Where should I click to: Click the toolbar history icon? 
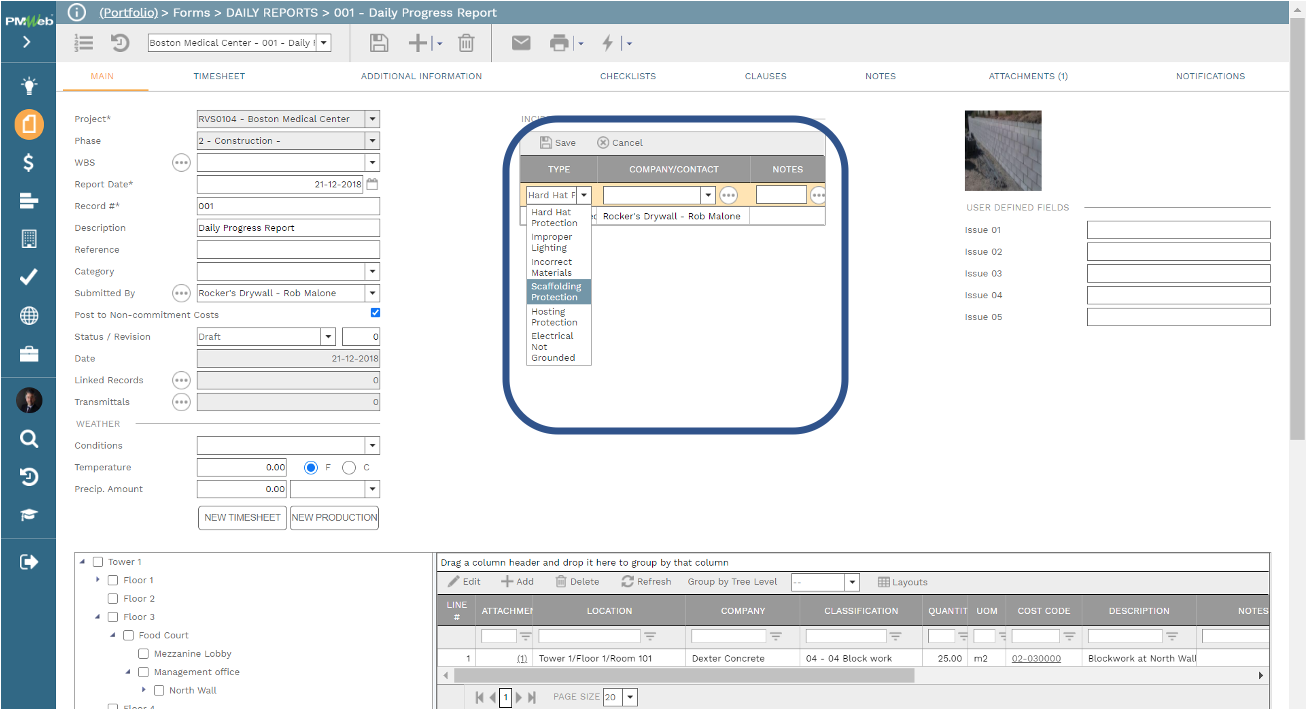pyautogui.click(x=120, y=43)
